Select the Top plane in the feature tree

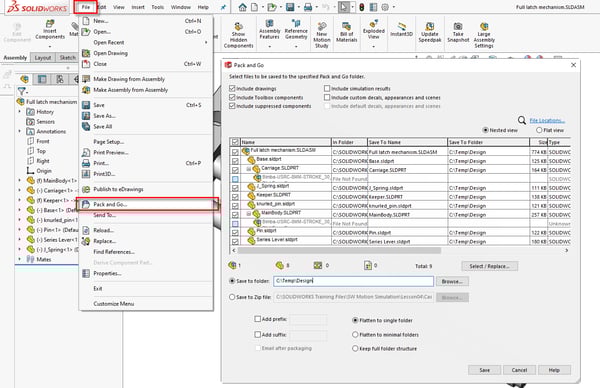pos(36,151)
